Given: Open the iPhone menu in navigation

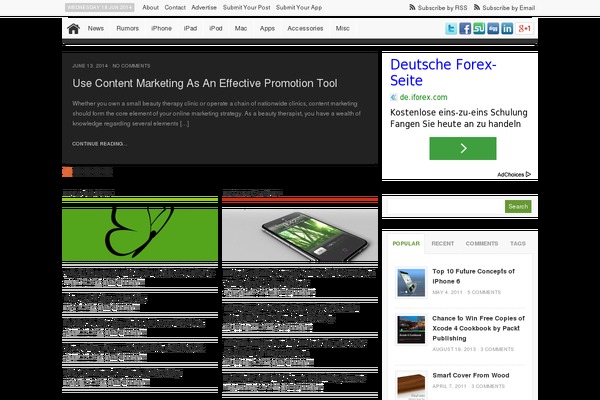Looking at the screenshot, I should [x=161, y=29].
